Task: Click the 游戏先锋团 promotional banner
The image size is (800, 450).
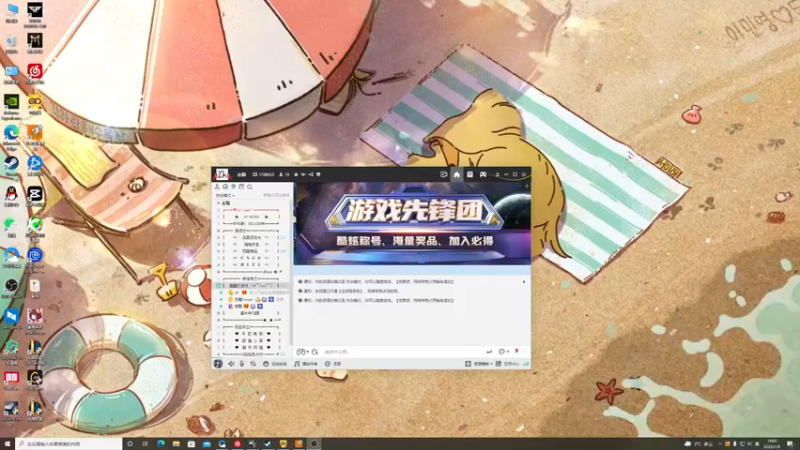Action: (412, 223)
